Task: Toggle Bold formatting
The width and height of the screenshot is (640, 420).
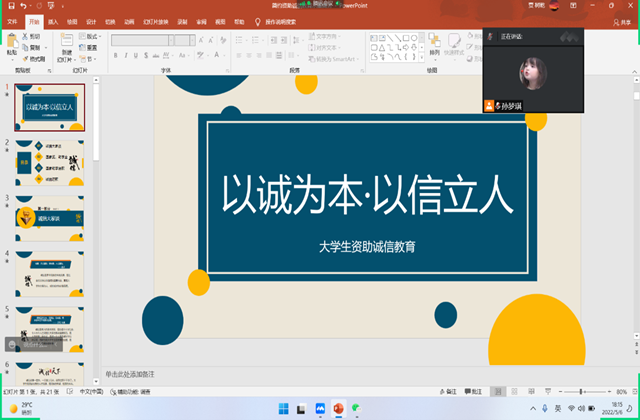Action: point(116,54)
